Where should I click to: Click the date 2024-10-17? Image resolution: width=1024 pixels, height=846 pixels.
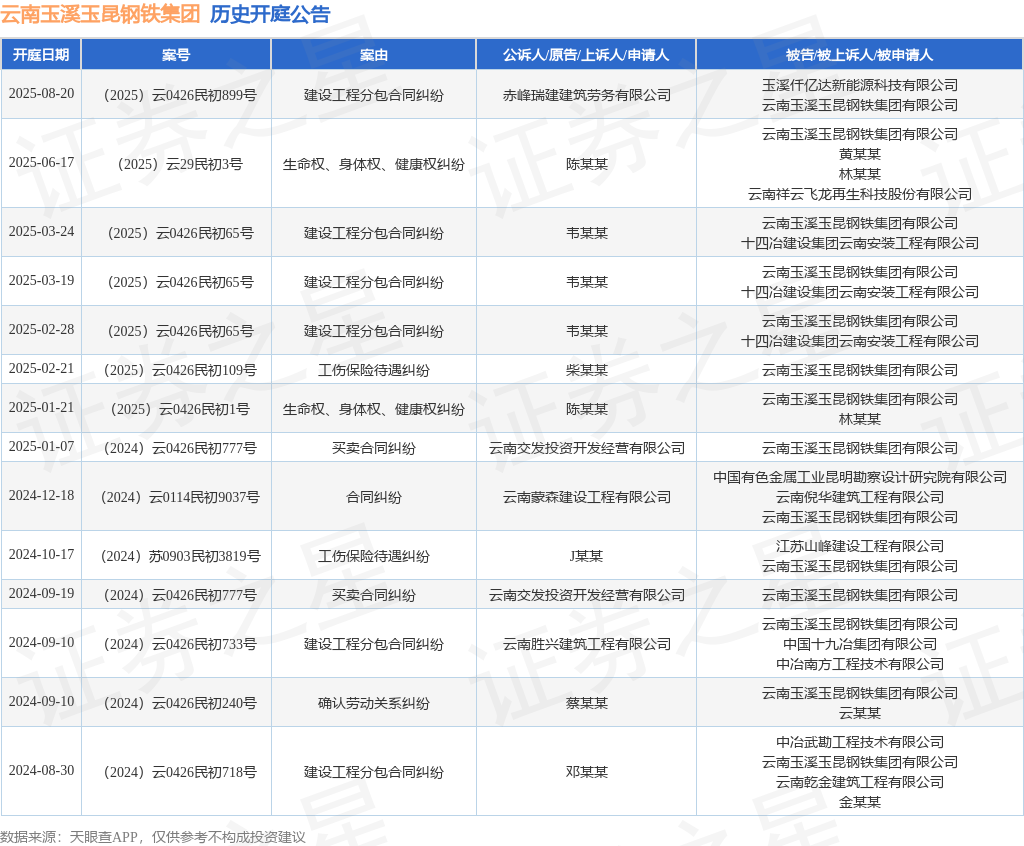coord(41,554)
